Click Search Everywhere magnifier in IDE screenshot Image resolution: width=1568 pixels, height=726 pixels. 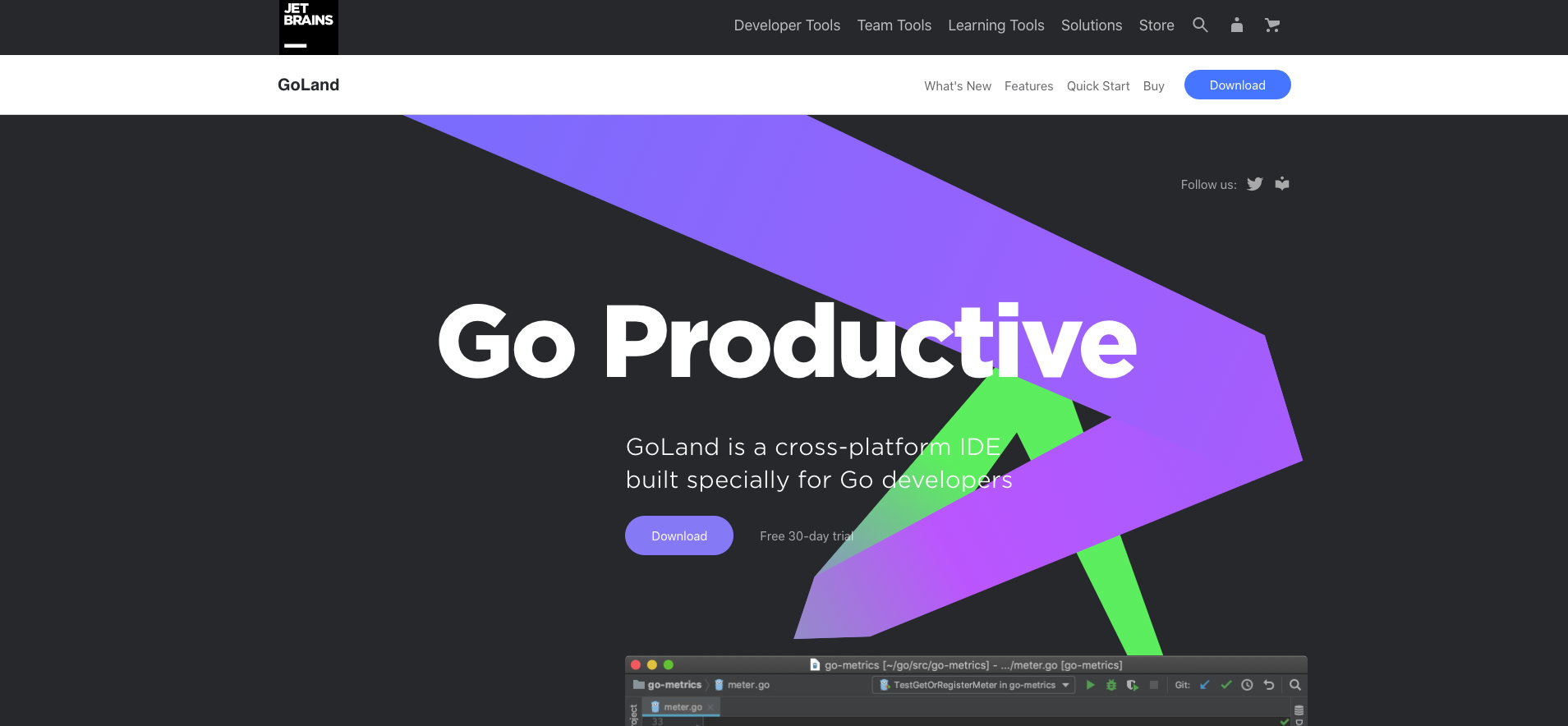(x=1295, y=685)
